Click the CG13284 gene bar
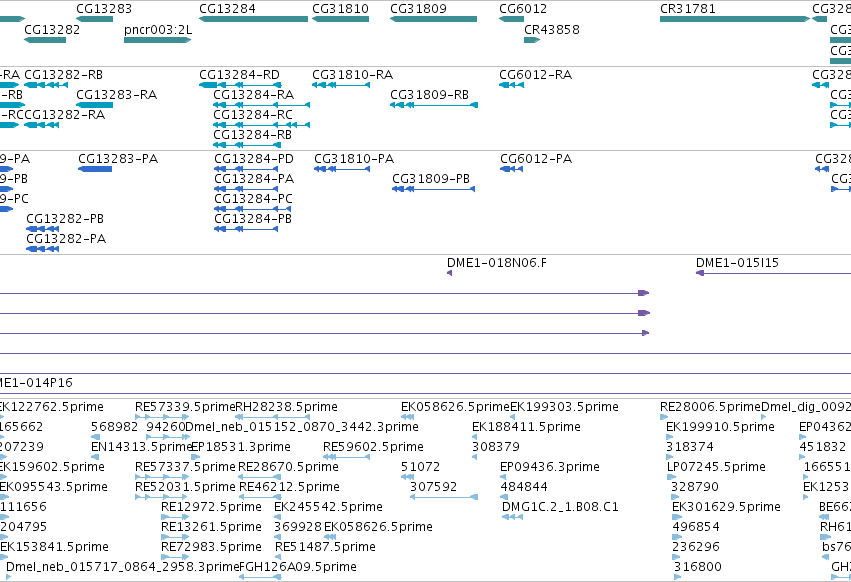The image size is (851, 582). (253, 19)
